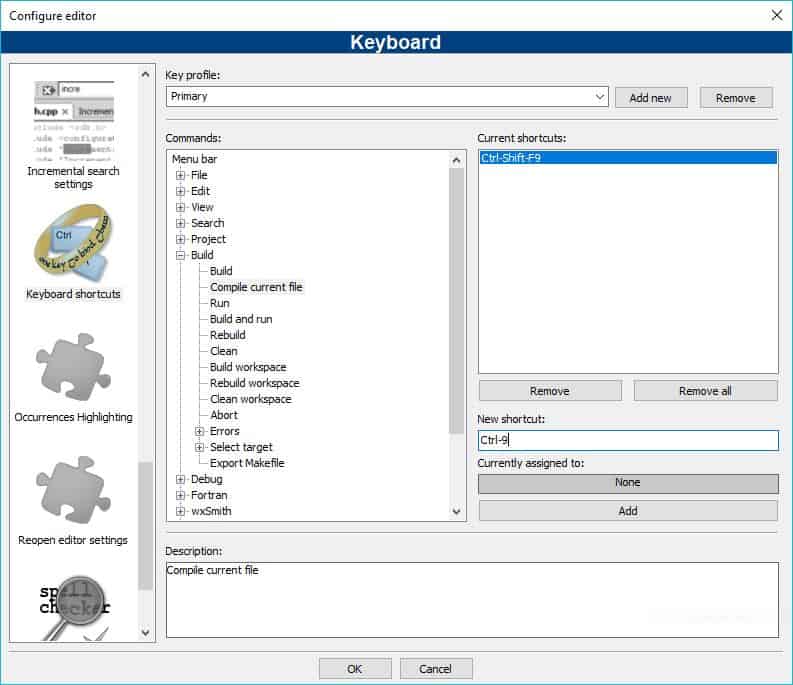Select the Build command in tree
The image size is (793, 685).
tap(221, 271)
